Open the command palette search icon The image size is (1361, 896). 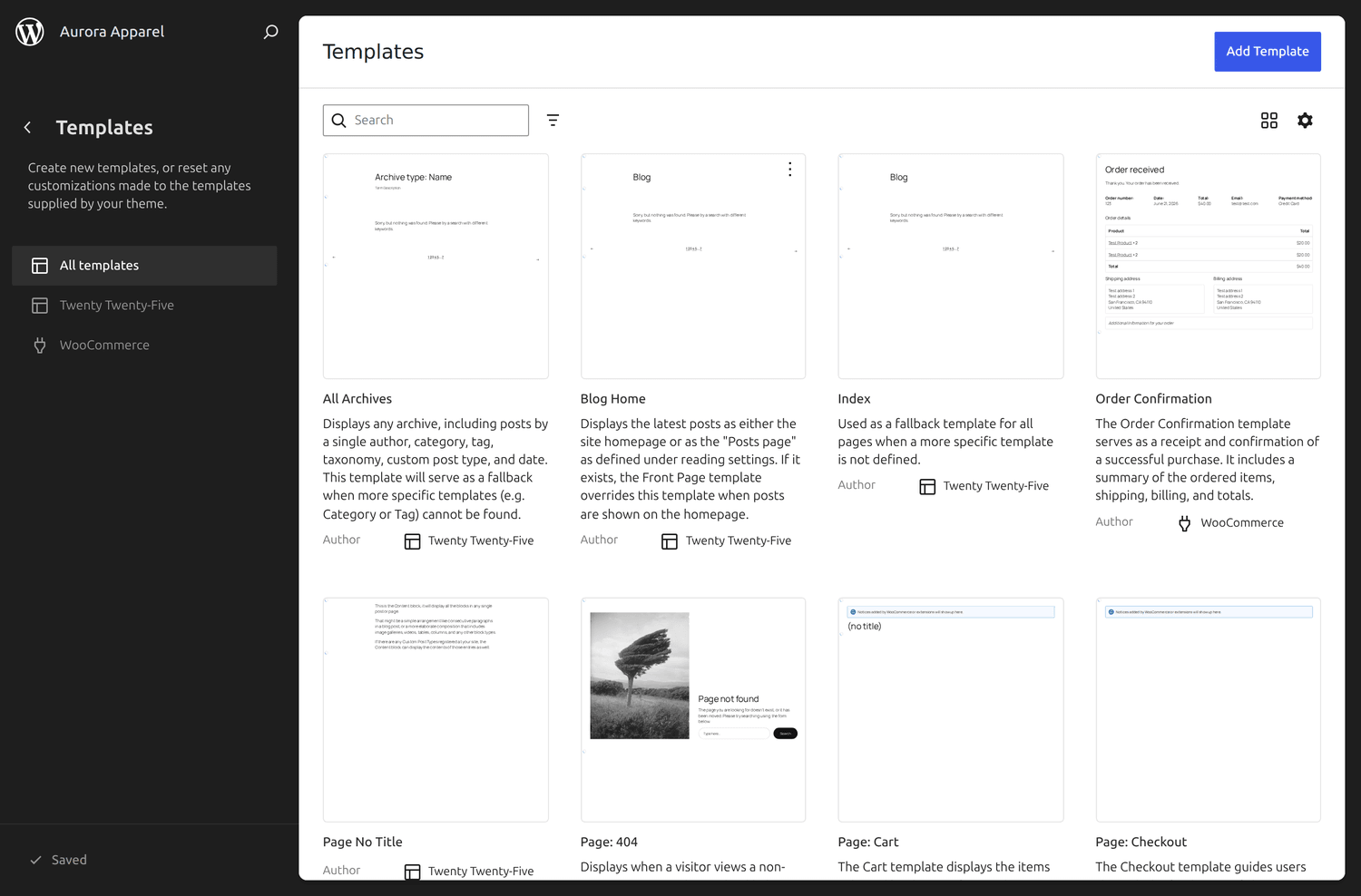[270, 32]
